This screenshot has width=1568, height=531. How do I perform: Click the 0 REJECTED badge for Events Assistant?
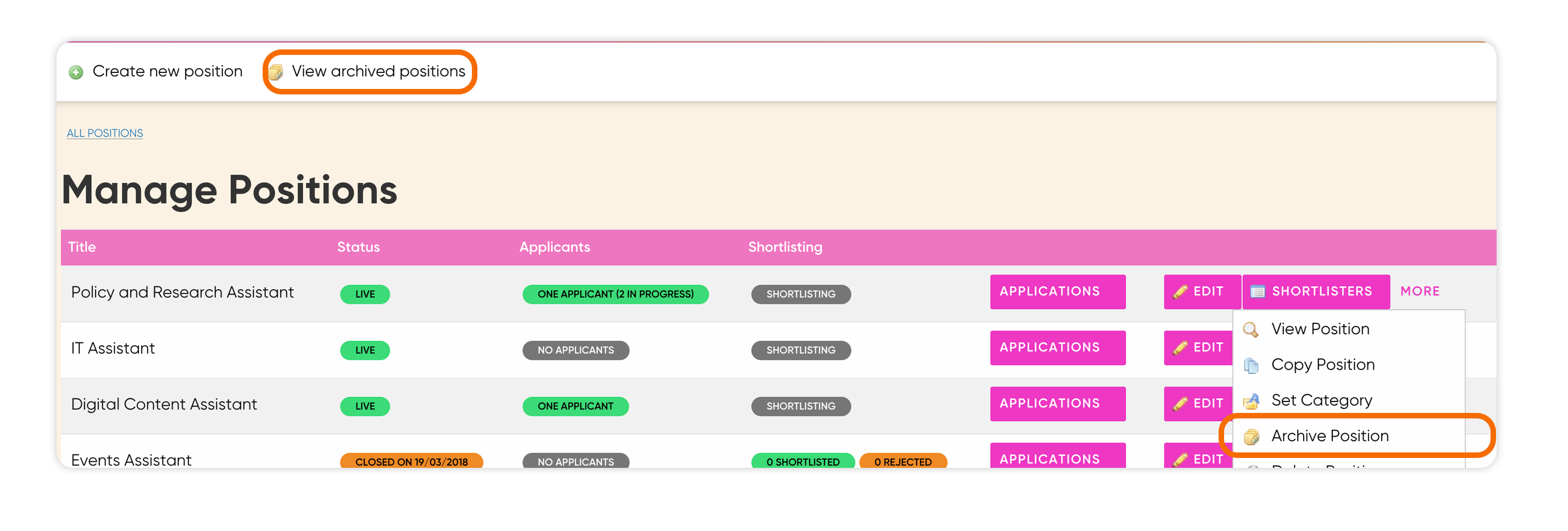tap(903, 461)
